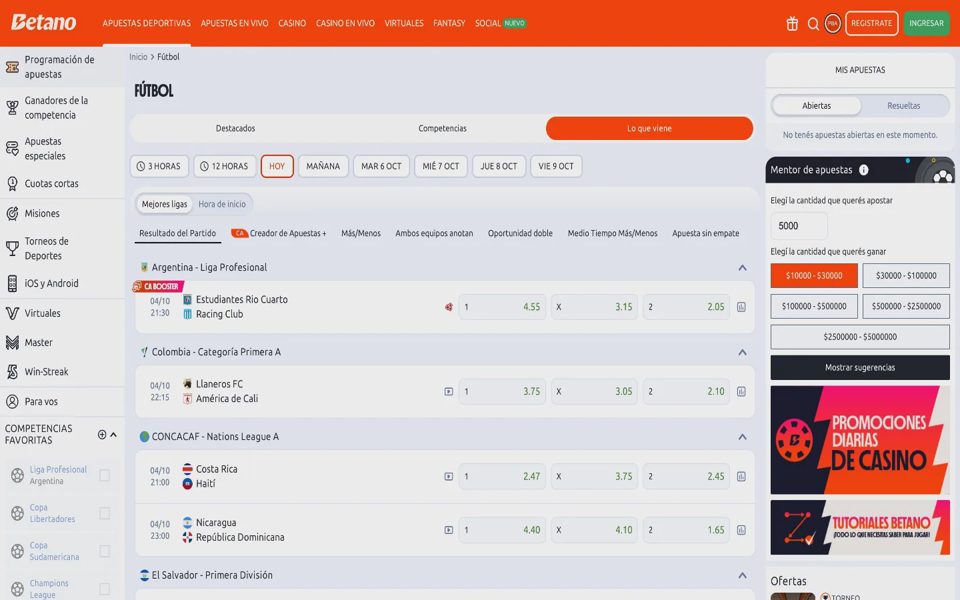This screenshot has height=600, width=960.
Task: Open stats icon for Estudiantes Rio Cuarto match
Action: coord(741,307)
